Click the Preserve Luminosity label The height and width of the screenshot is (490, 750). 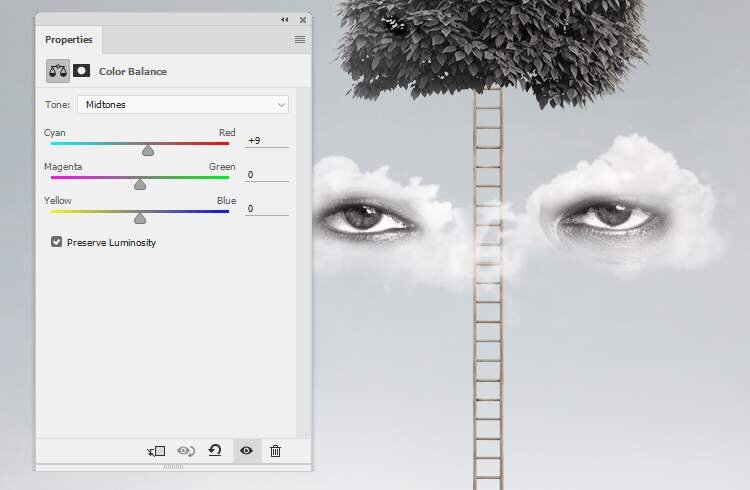click(111, 243)
